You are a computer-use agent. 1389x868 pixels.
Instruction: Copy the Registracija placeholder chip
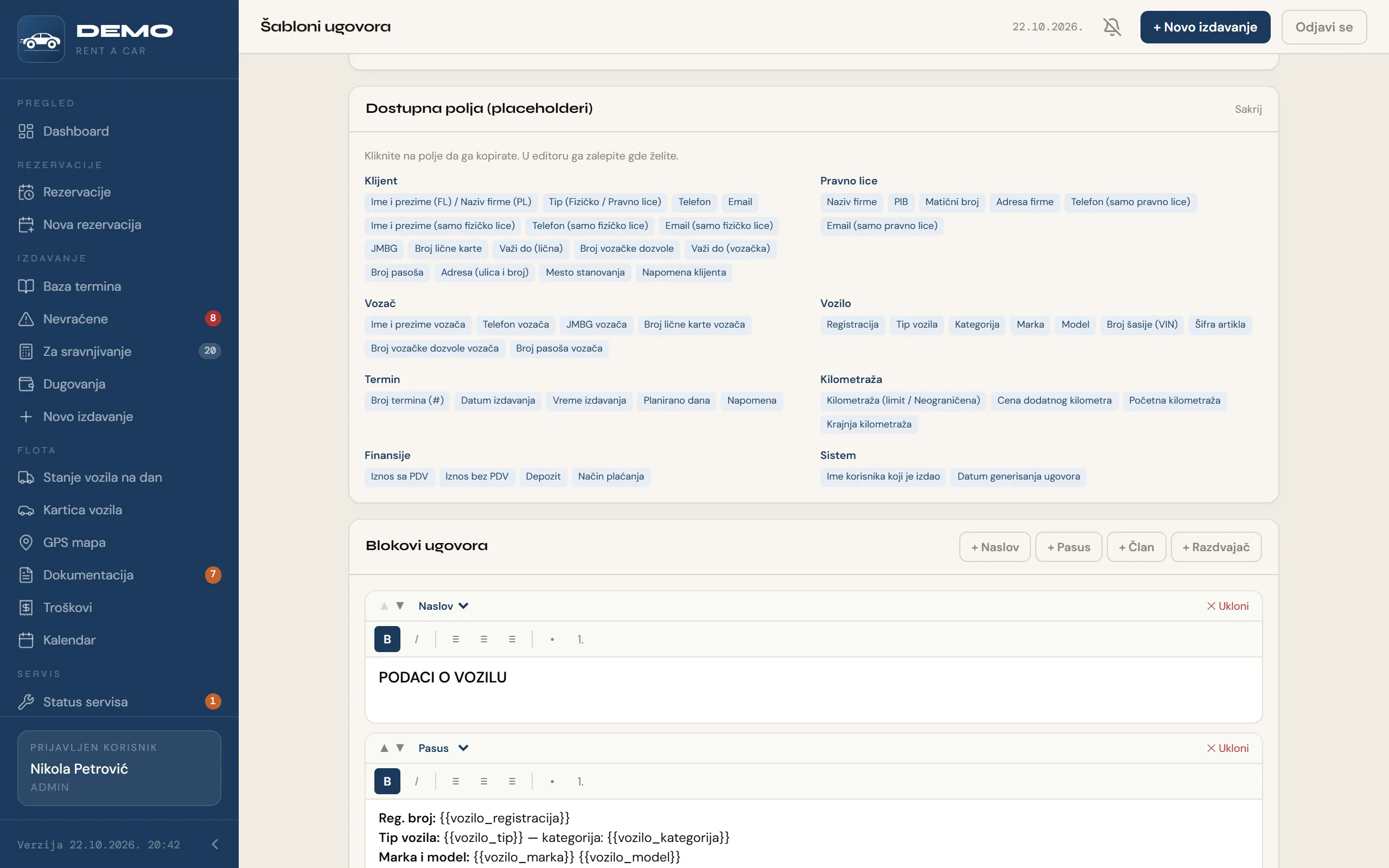coord(852,324)
